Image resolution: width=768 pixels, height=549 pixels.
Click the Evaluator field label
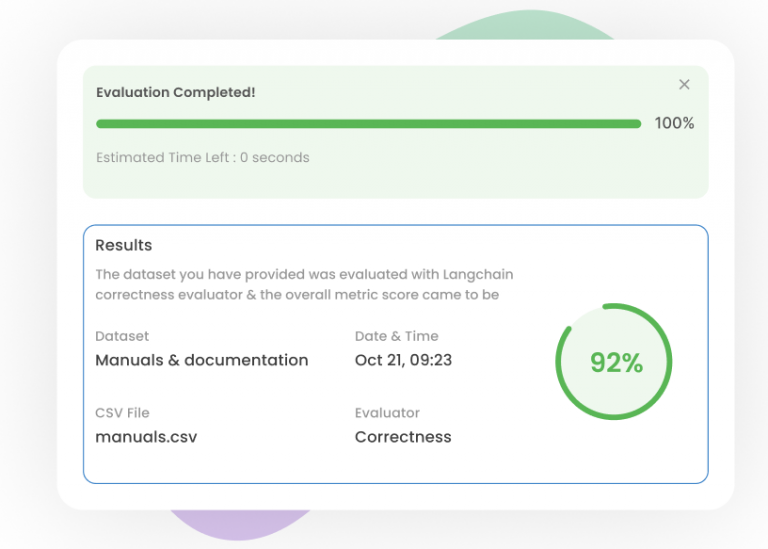click(387, 412)
